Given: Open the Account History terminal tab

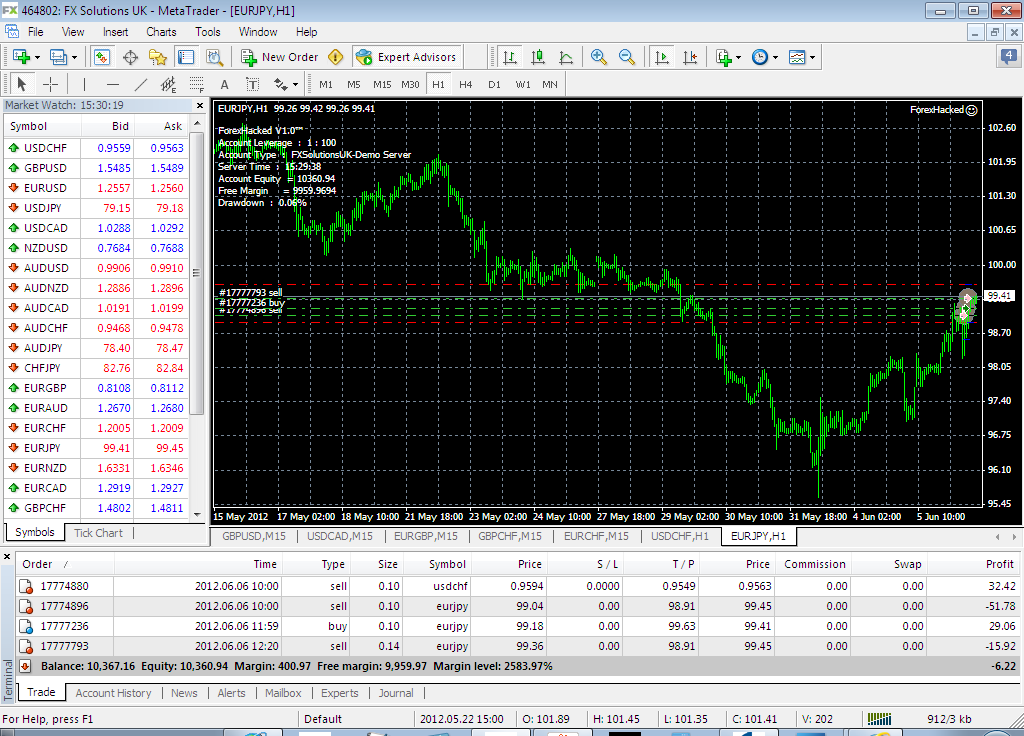Looking at the screenshot, I should [113, 693].
